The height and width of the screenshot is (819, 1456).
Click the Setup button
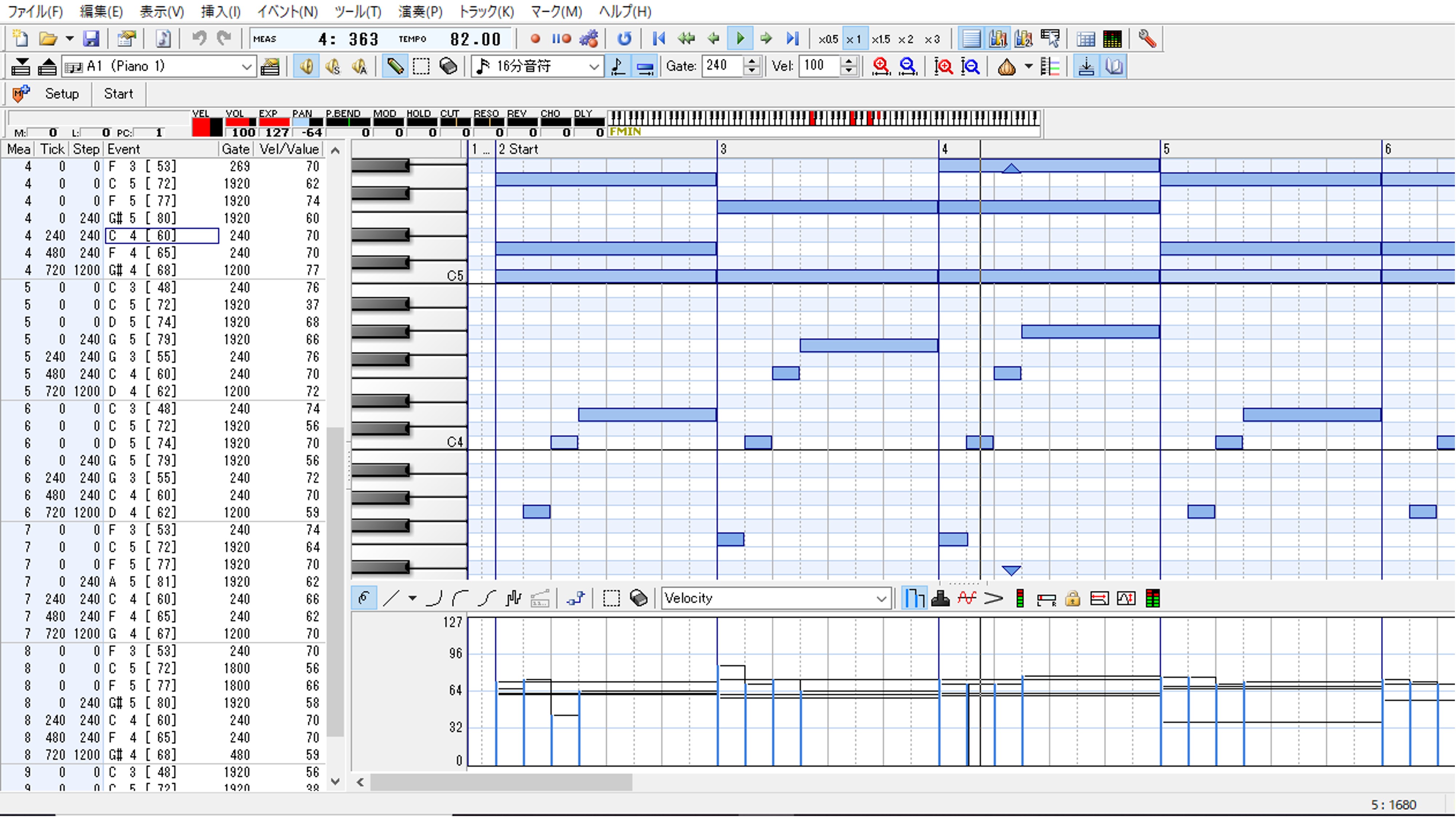tap(62, 94)
